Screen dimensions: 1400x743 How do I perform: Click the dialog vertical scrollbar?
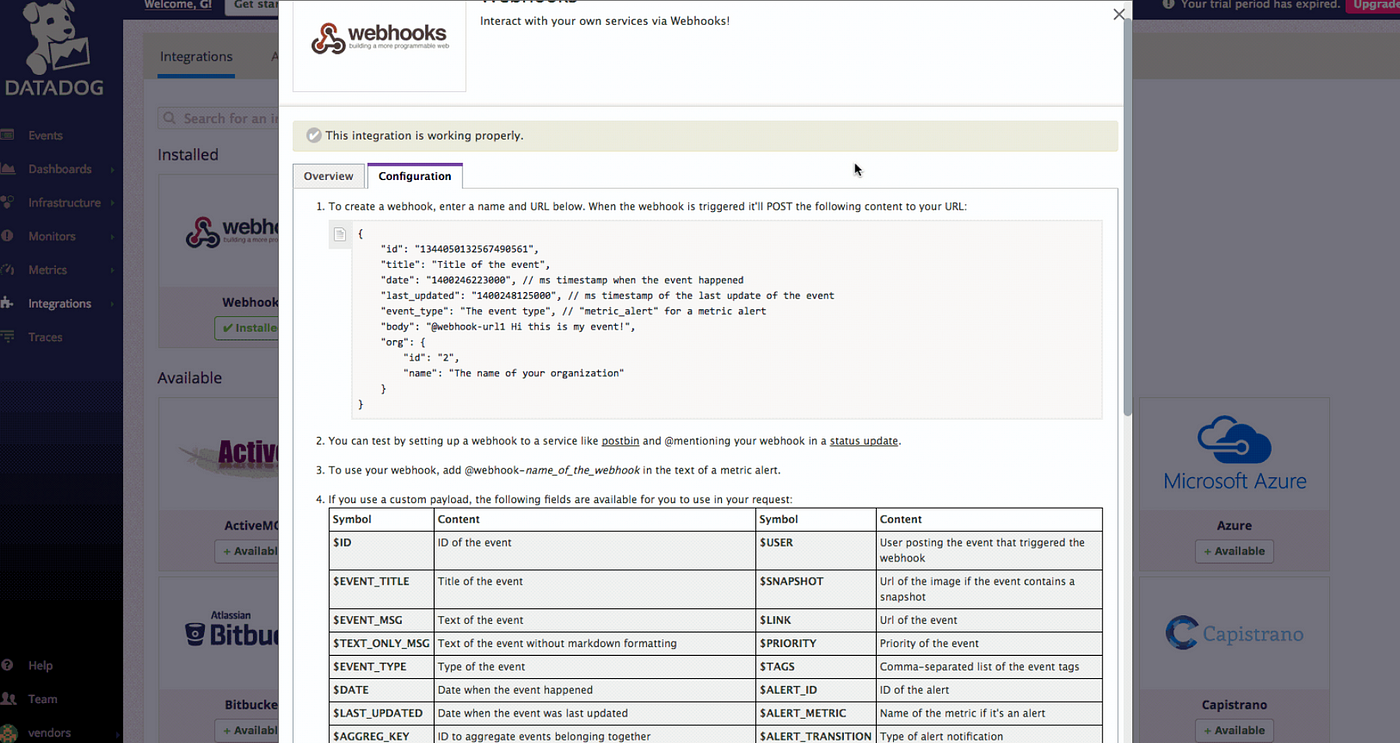coord(1128,215)
